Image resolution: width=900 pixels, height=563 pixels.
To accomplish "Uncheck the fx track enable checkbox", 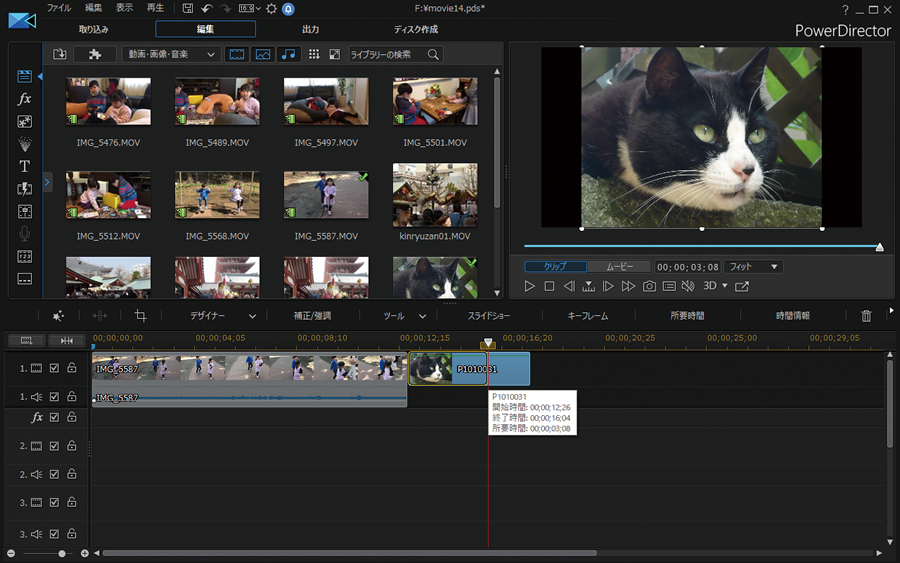I will (x=55, y=418).
